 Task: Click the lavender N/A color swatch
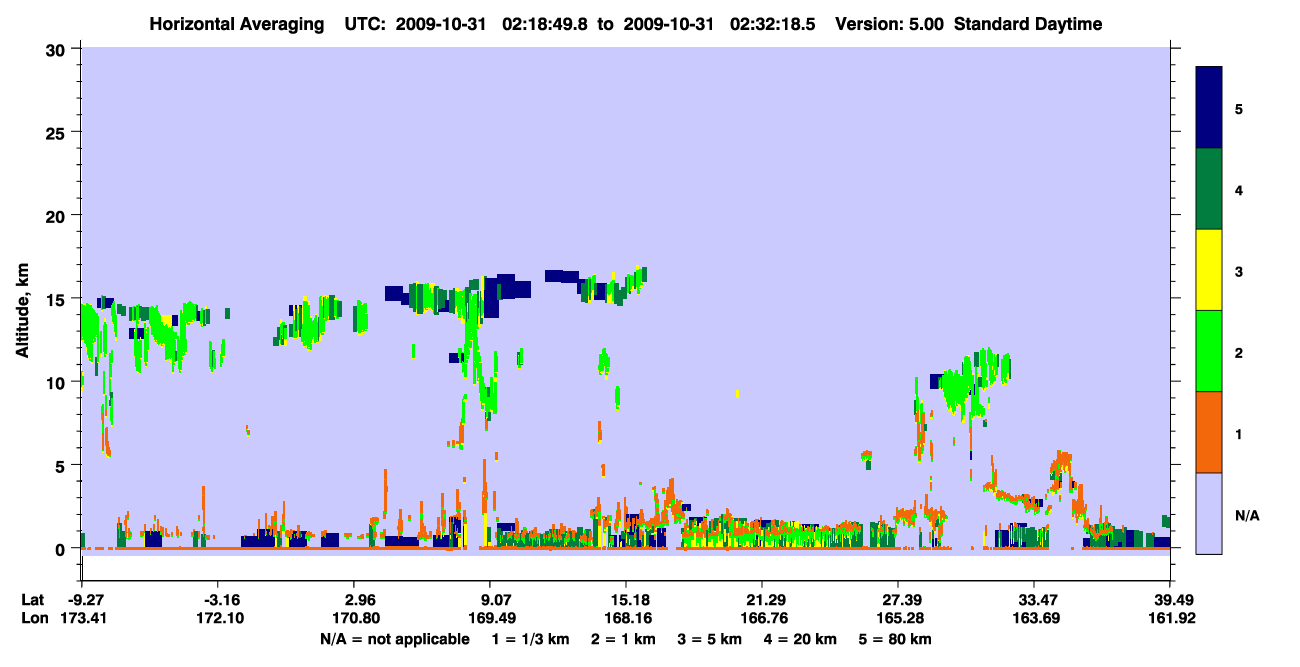[x=1209, y=513]
